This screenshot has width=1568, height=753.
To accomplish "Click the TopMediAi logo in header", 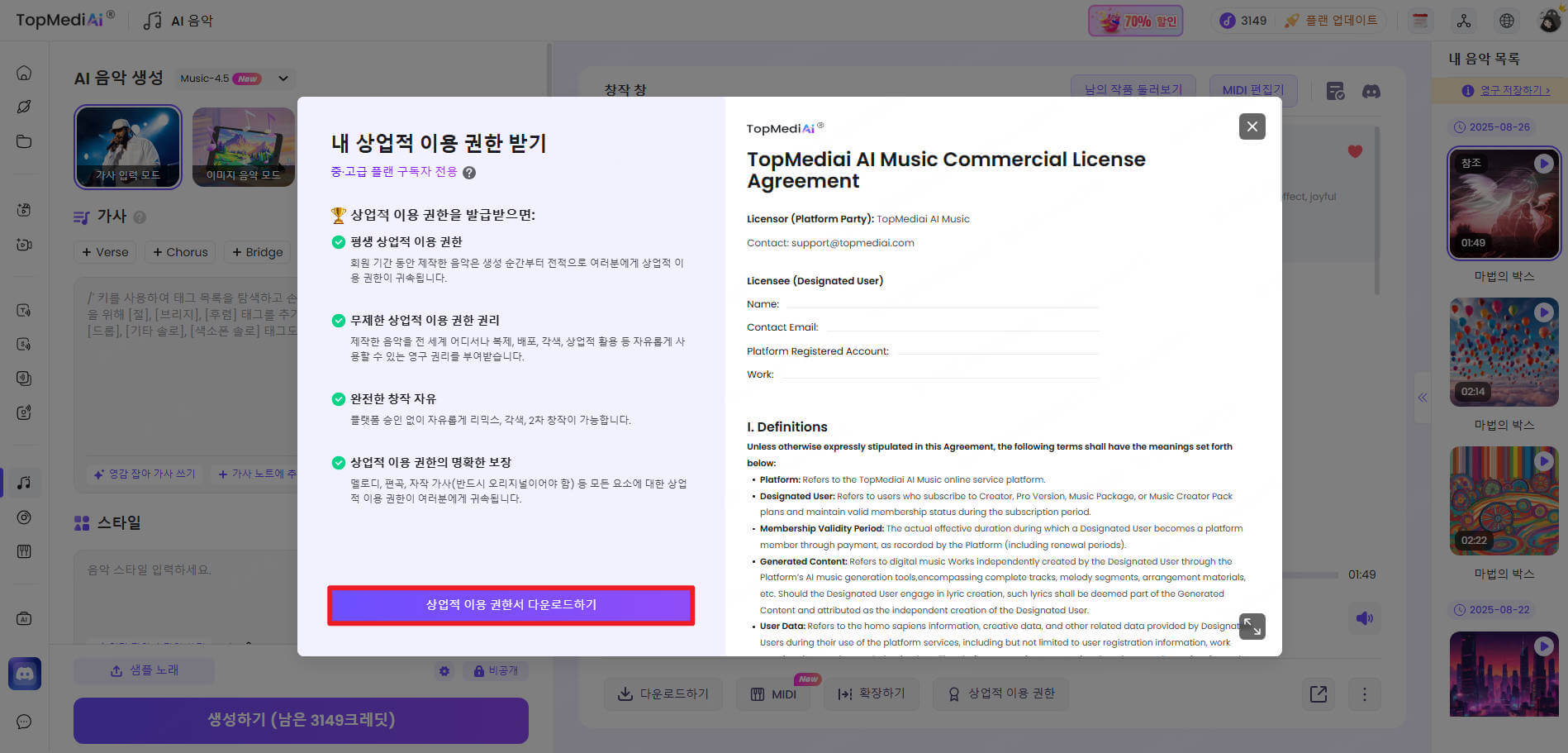I will (65, 19).
